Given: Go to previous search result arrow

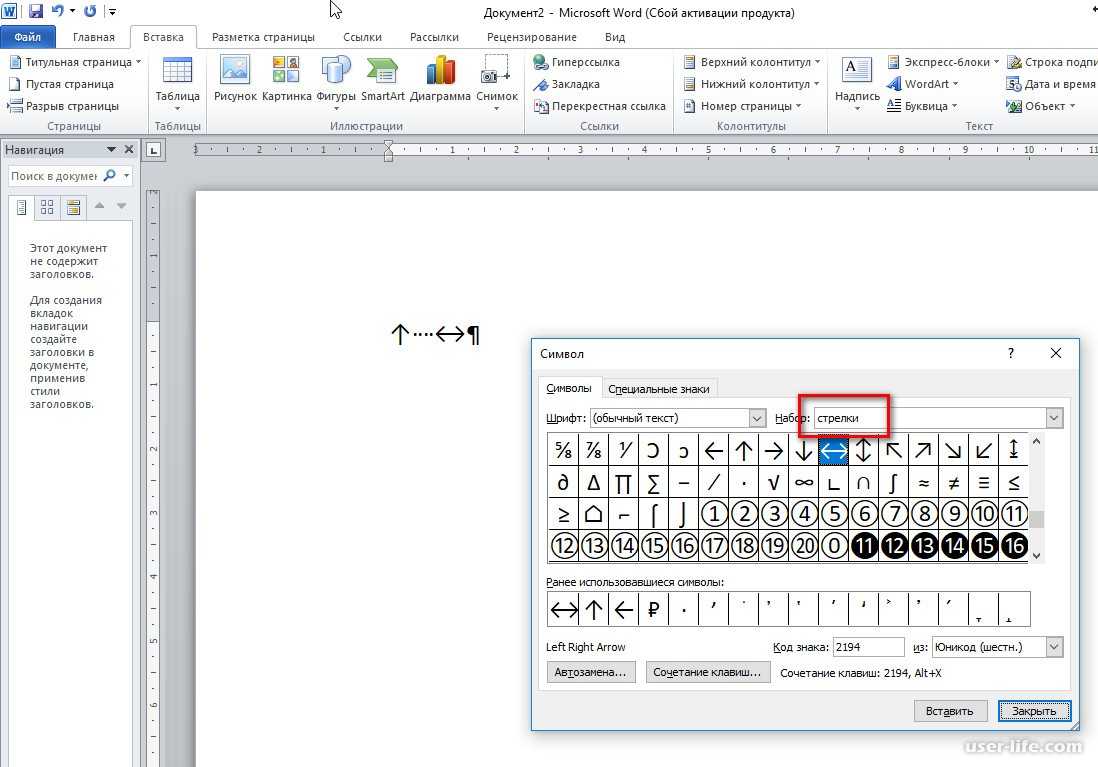Looking at the screenshot, I should point(99,205).
